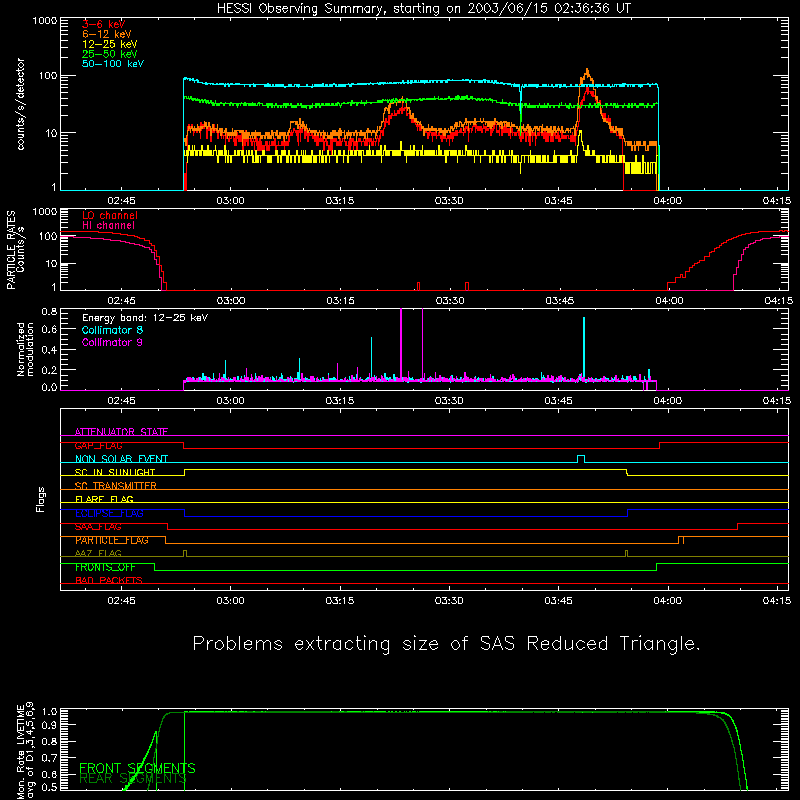Click the 03:30 tick label under modulation plot
Viewport: 800px width, 800px height.
click(448, 401)
